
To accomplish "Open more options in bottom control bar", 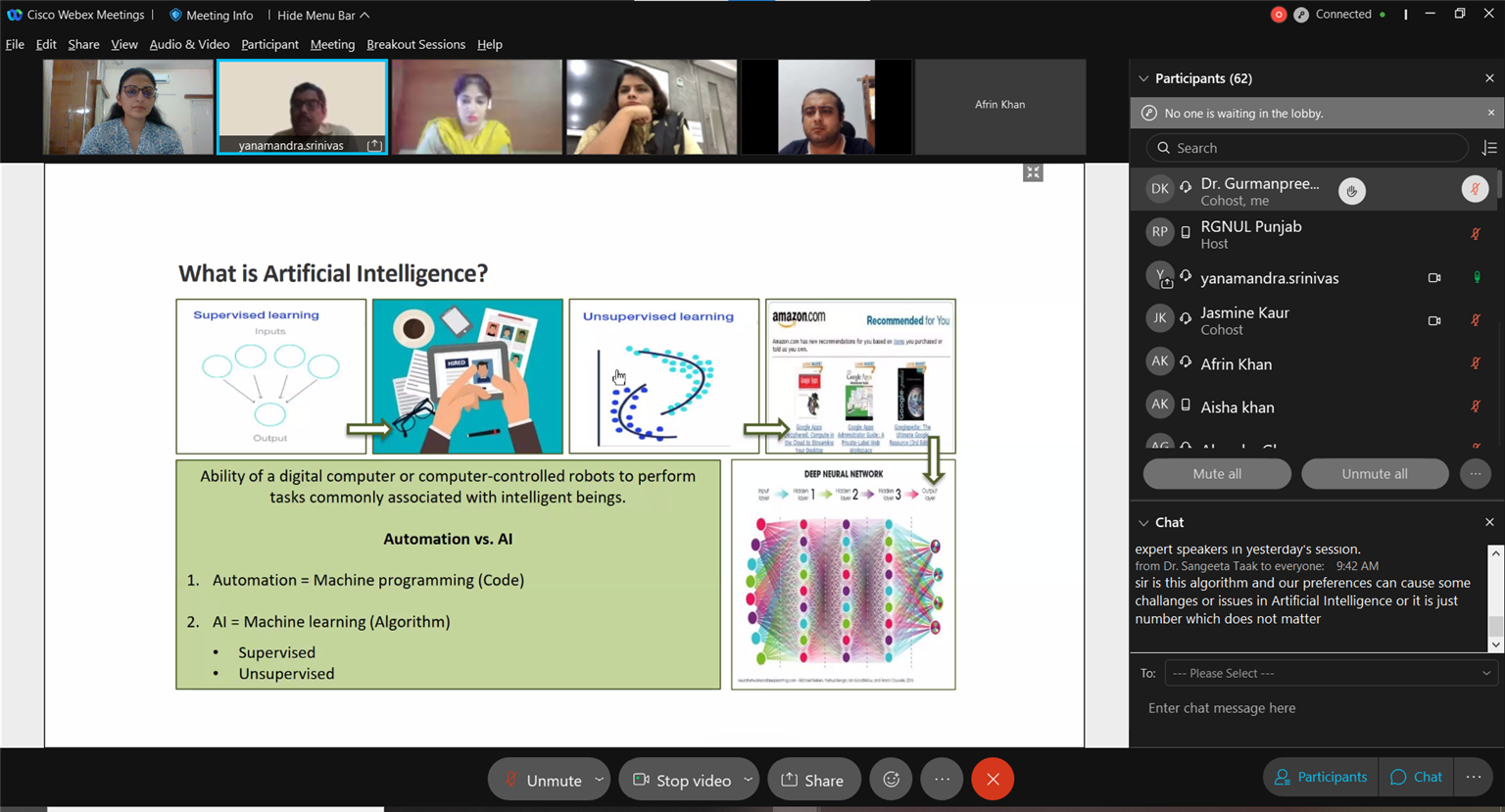I will pos(942,780).
